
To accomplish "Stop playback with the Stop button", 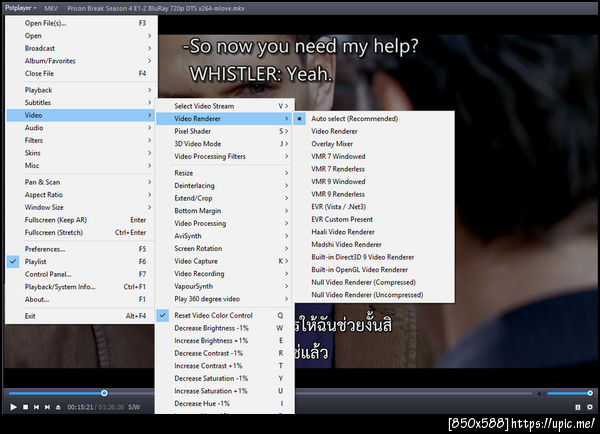I will pyautogui.click(x=25, y=407).
